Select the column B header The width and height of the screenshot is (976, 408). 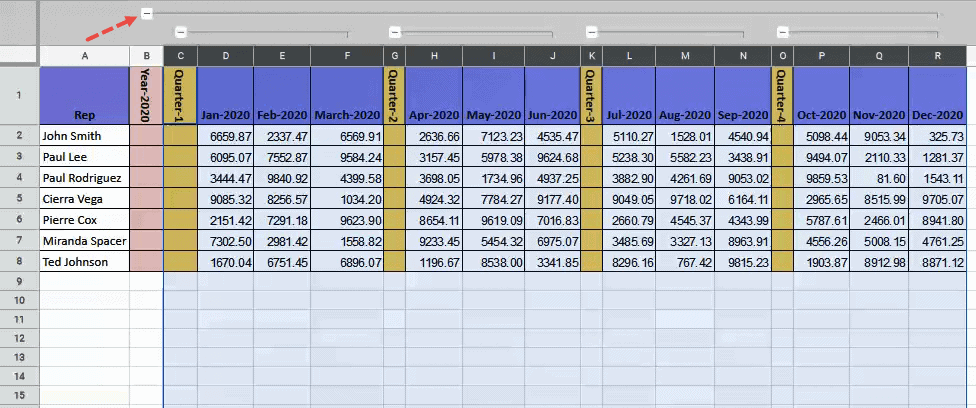pos(146,56)
